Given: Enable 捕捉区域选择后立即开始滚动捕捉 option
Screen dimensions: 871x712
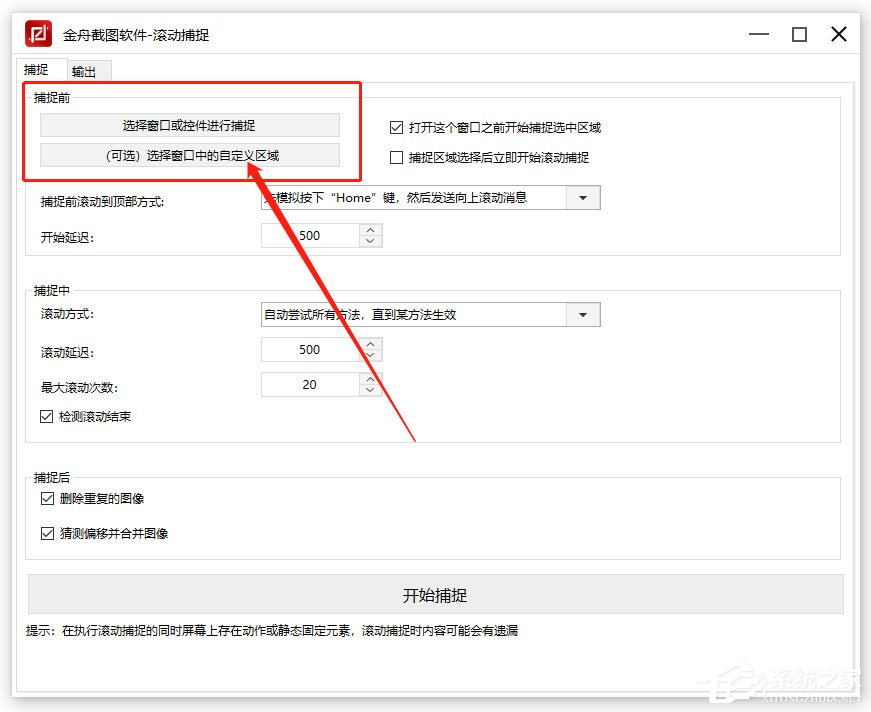Looking at the screenshot, I should coord(396,157).
